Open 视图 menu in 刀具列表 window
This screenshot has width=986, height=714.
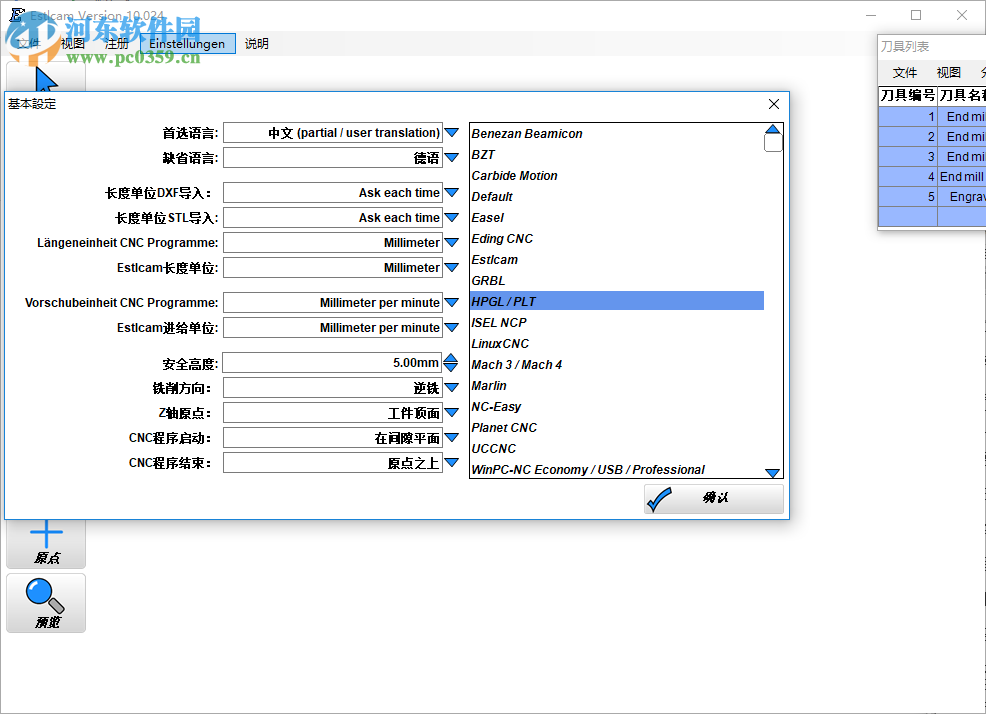point(948,72)
